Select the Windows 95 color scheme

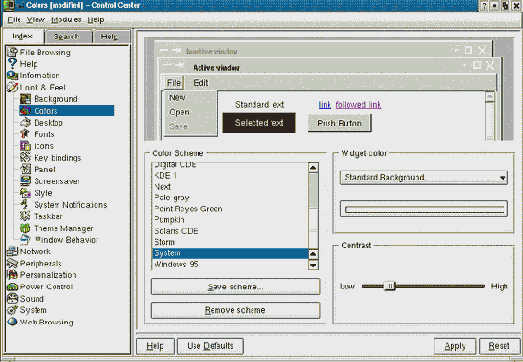point(230,264)
